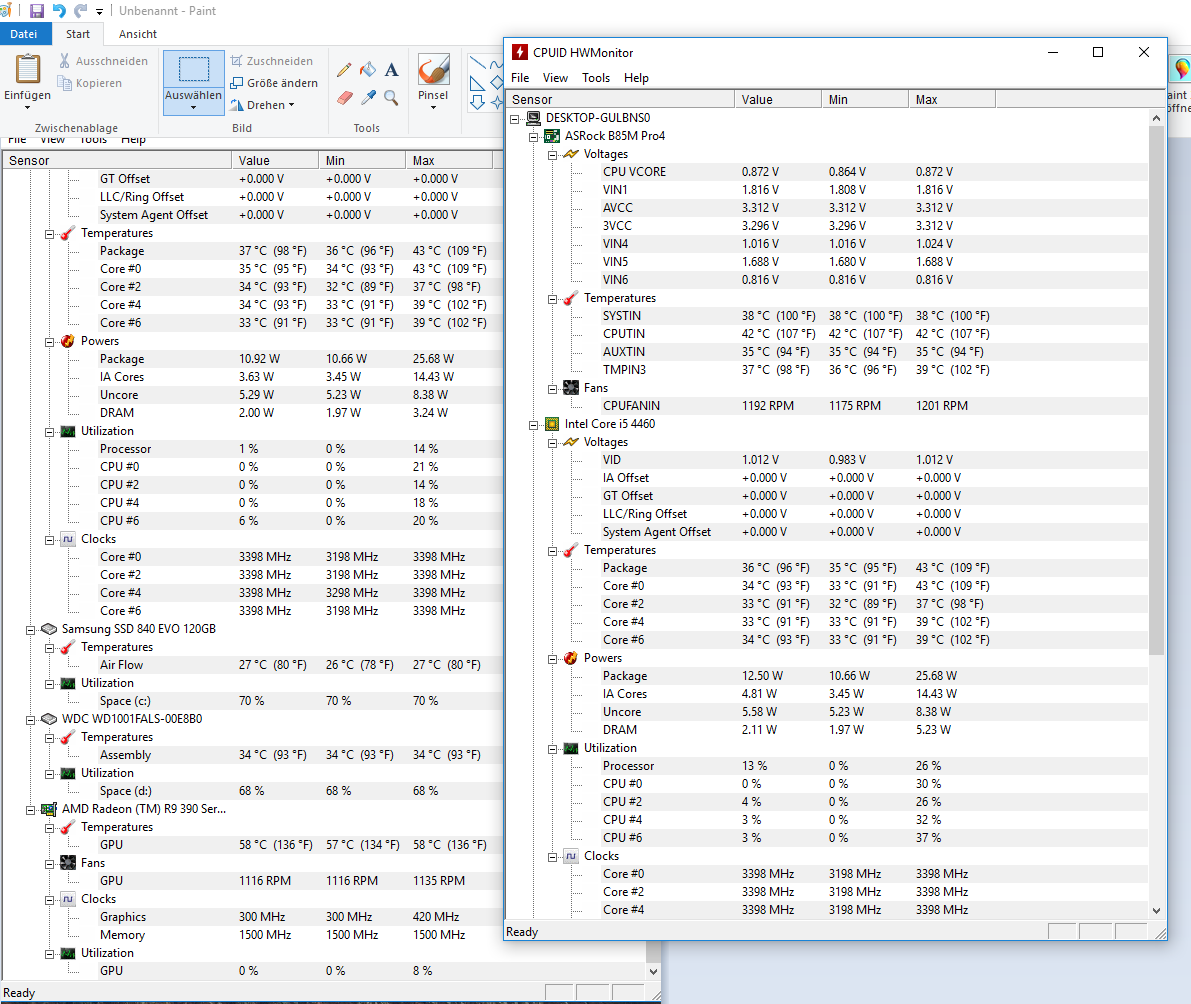Open the View menu in HWMonitor
The width and height of the screenshot is (1191, 1004).
[x=555, y=77]
